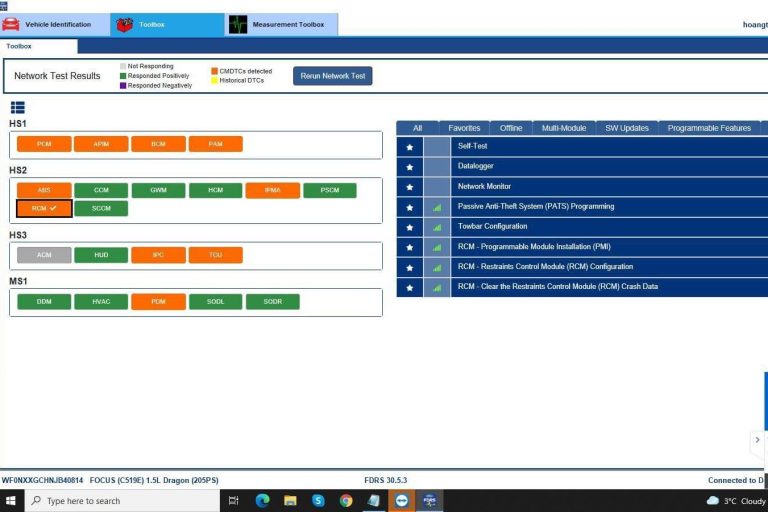This screenshot has height=512, width=768.
Task: Open the Programmable Features tab
Action: pyautogui.click(x=709, y=128)
